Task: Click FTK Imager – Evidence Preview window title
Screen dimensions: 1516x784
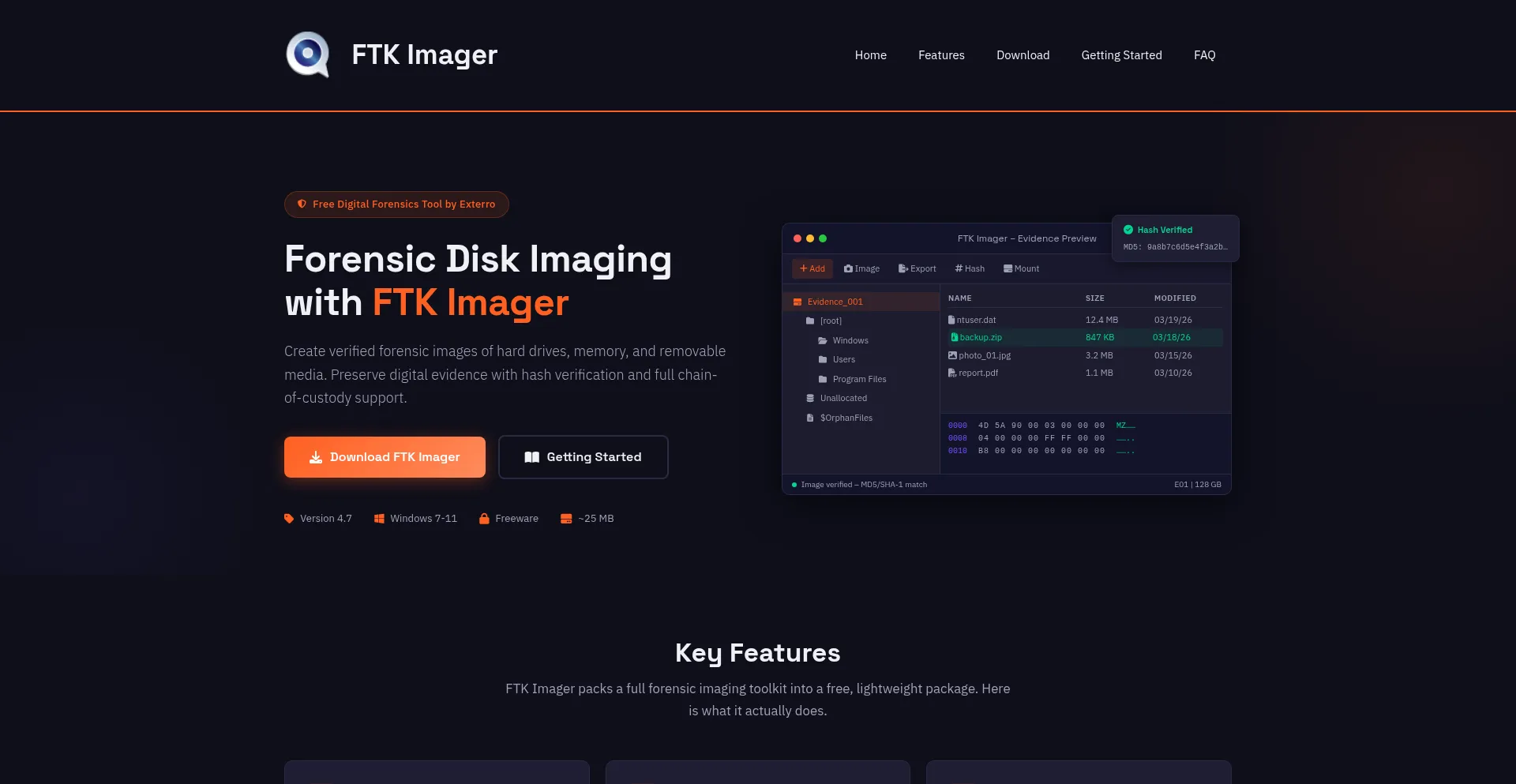Action: click(1026, 238)
